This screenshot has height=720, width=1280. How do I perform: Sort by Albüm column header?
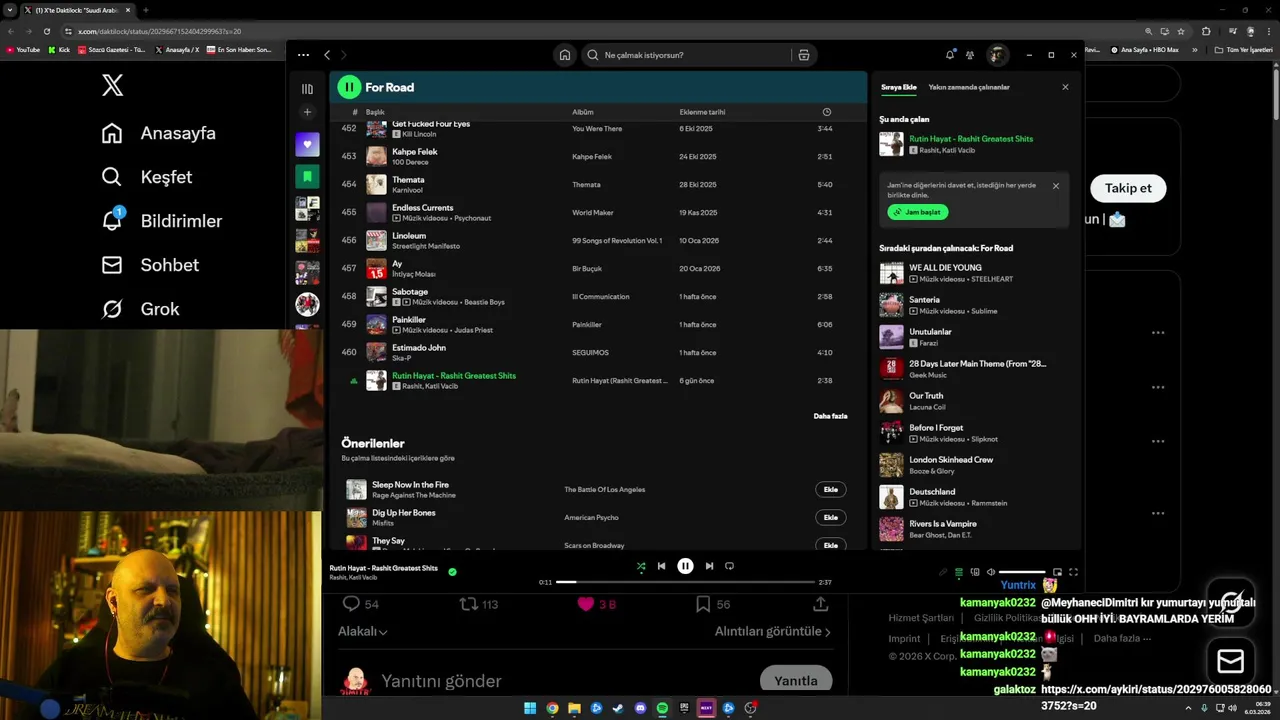coord(582,112)
